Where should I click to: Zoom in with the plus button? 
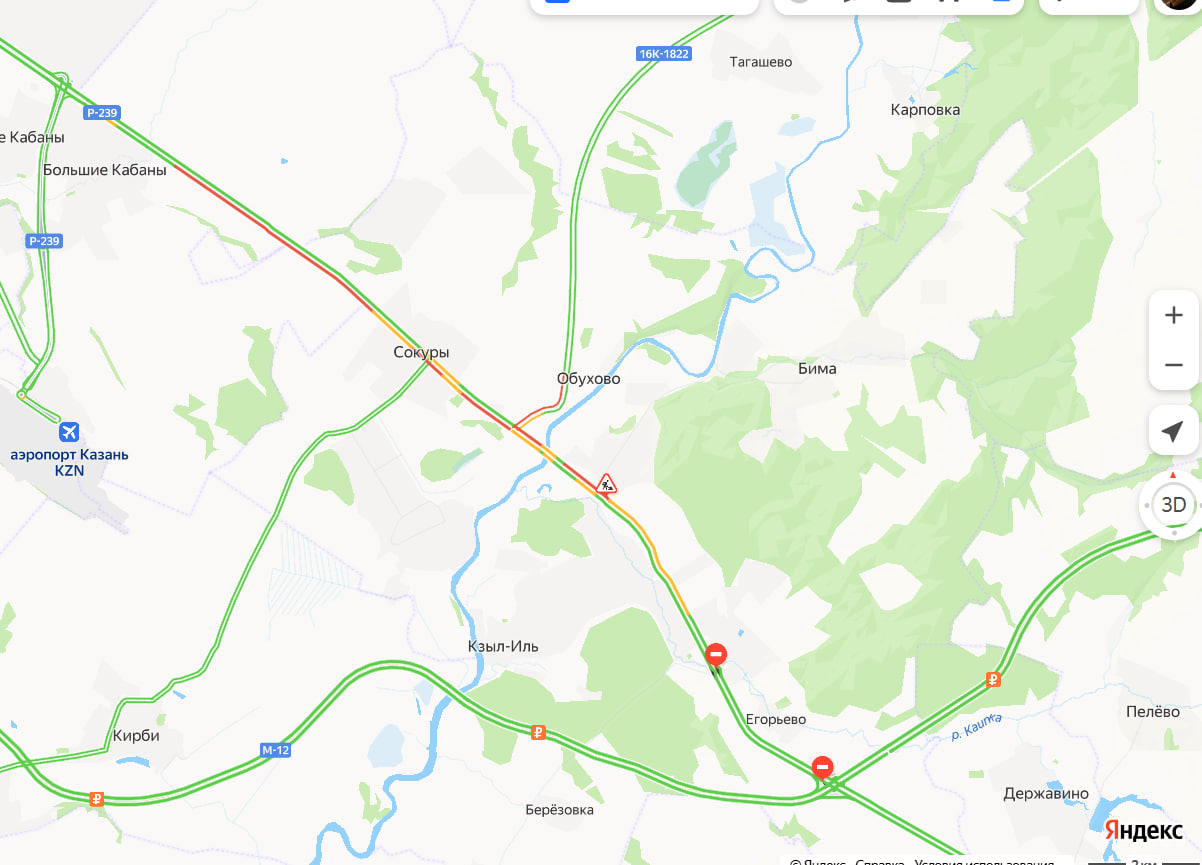[1173, 316]
